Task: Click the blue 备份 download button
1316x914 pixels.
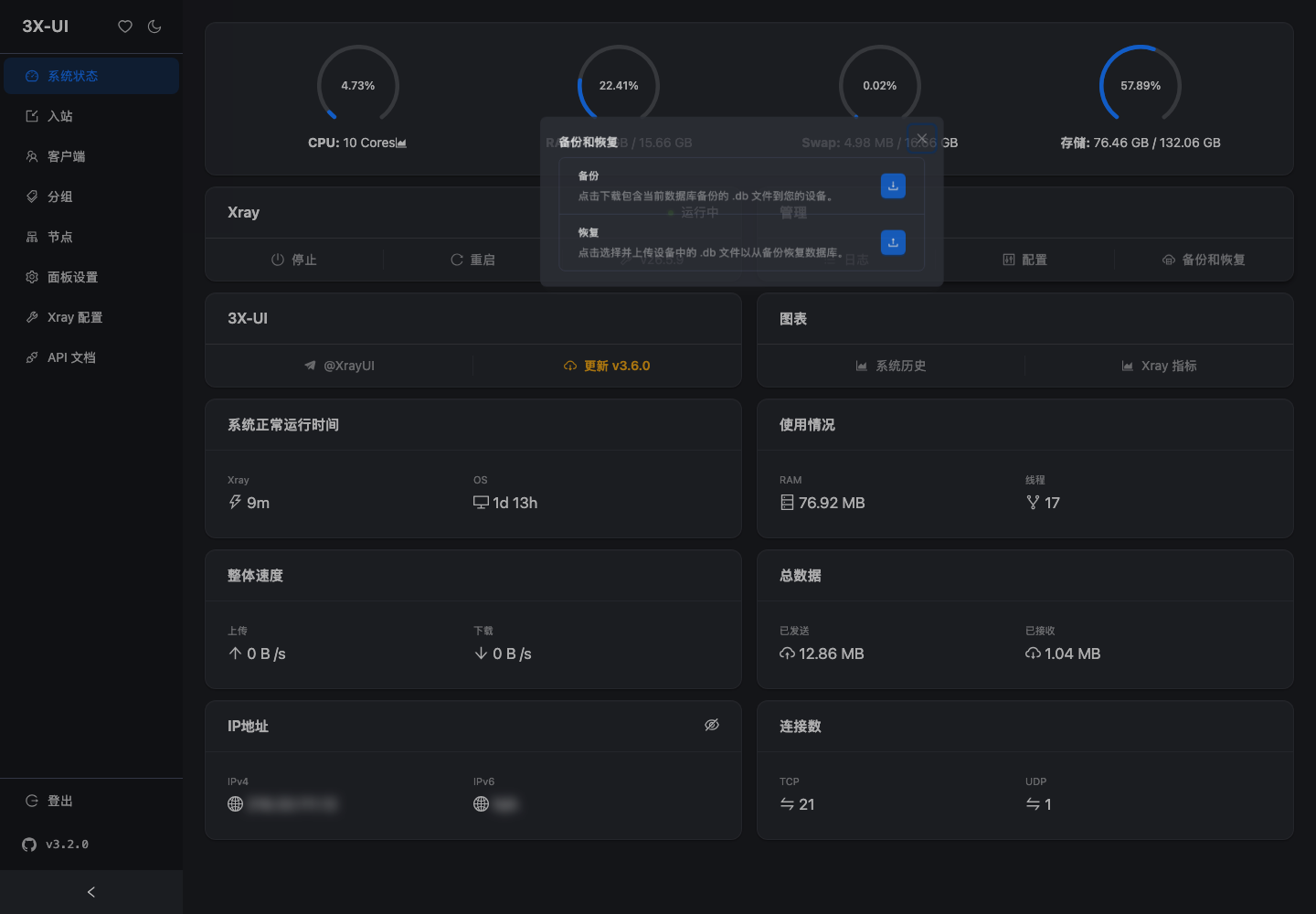Action: (893, 186)
